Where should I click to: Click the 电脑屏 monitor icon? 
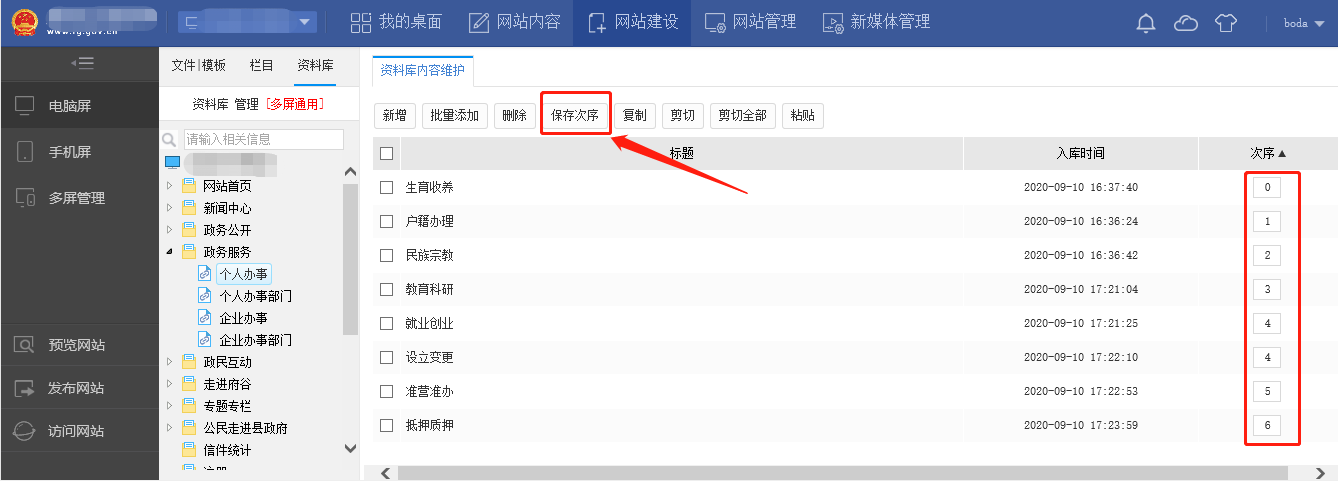click(25, 105)
